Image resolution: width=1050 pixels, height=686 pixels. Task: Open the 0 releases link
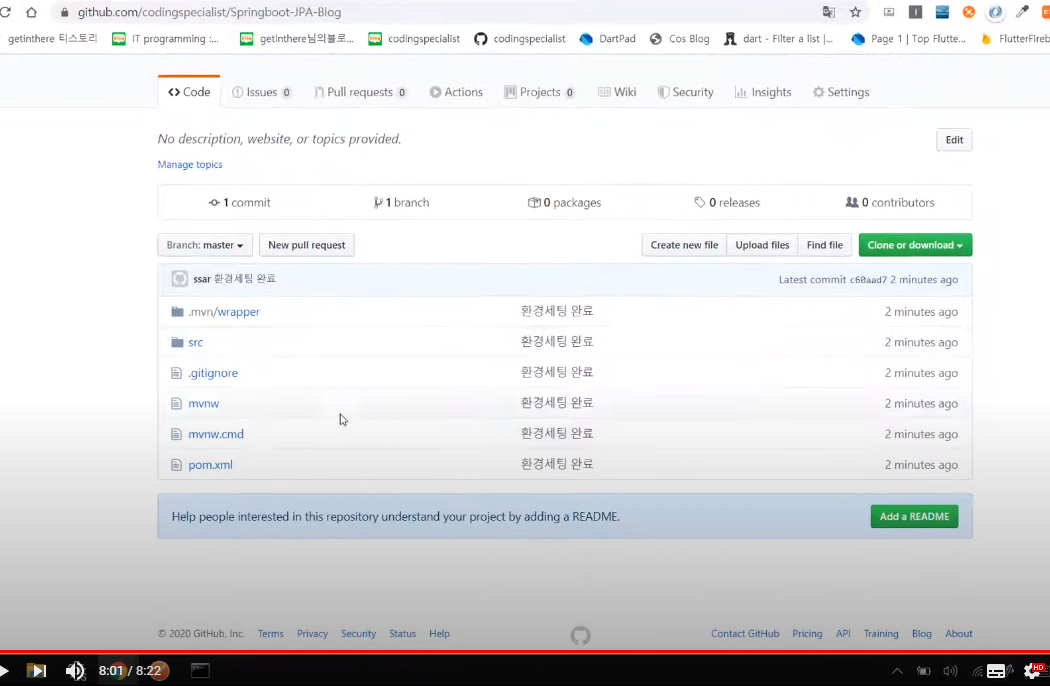727,202
